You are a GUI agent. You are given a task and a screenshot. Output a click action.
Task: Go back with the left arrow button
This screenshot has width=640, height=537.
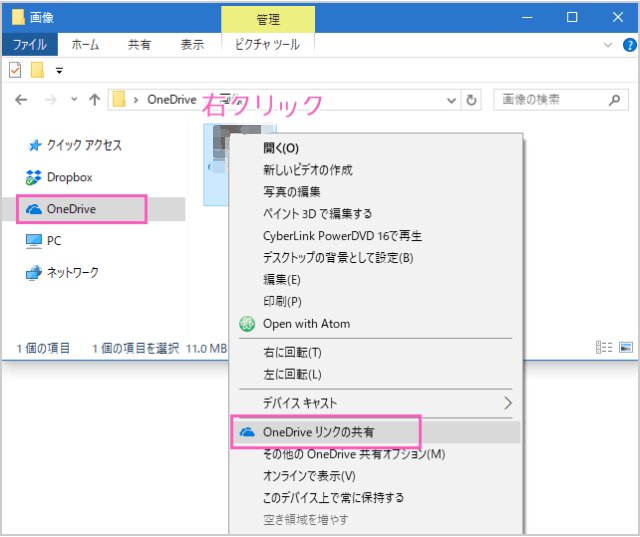click(21, 100)
